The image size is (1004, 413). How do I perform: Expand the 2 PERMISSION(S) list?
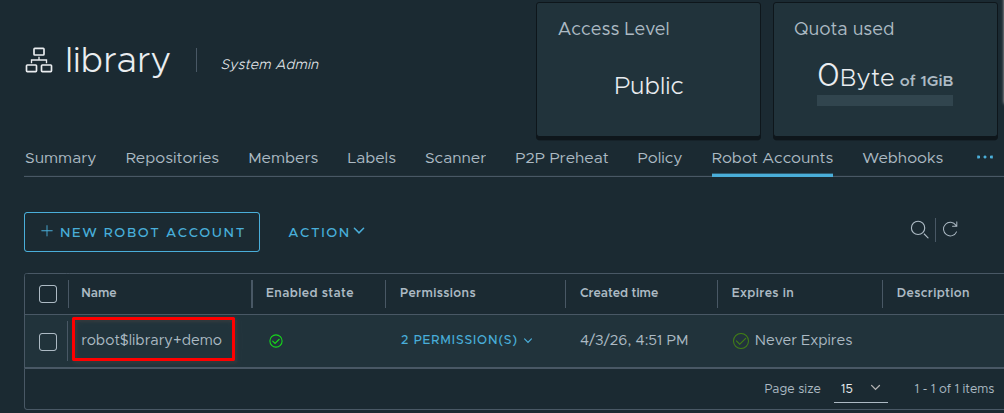point(466,341)
